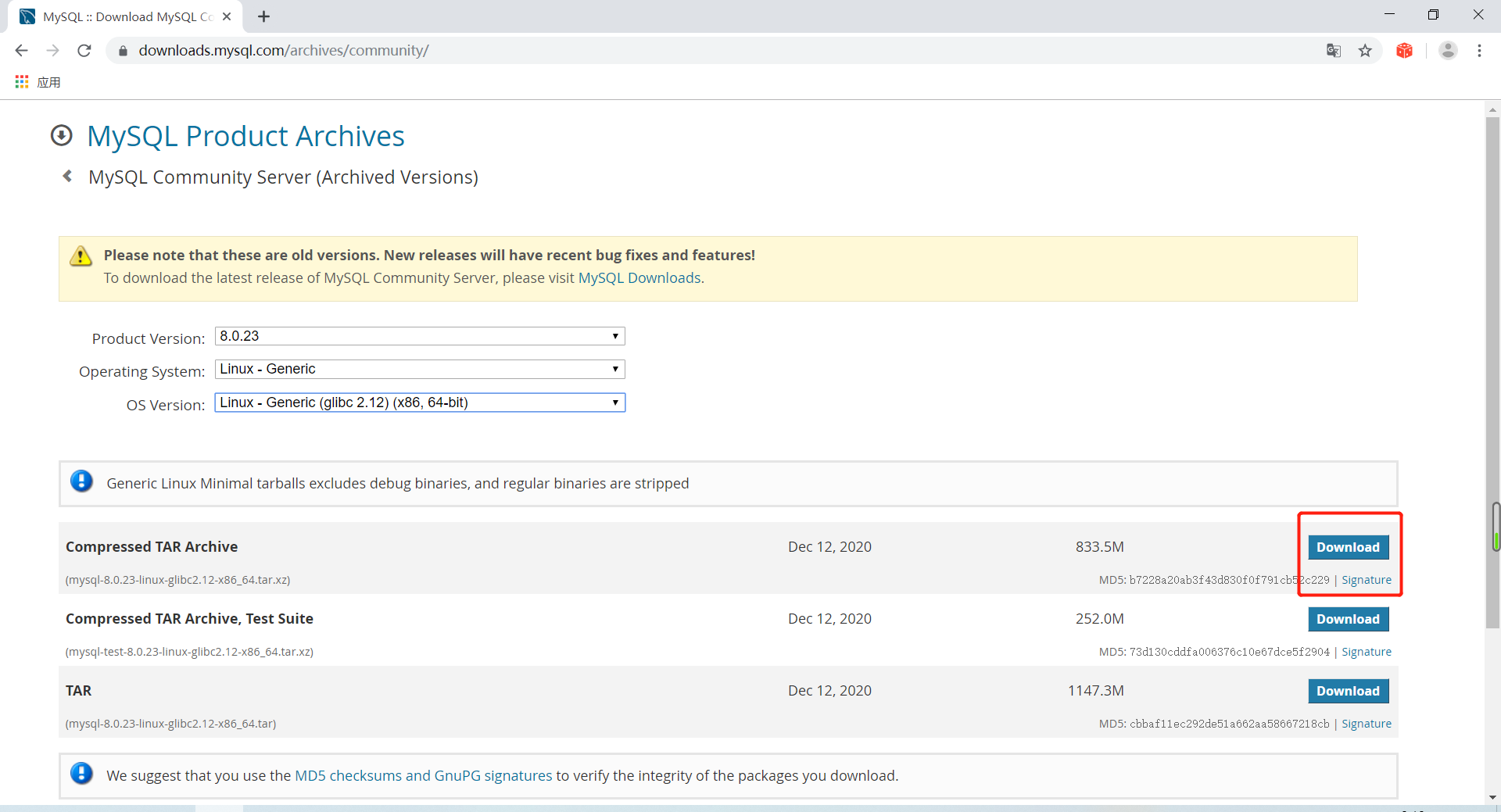Close the MySQL Download tab

point(227,16)
